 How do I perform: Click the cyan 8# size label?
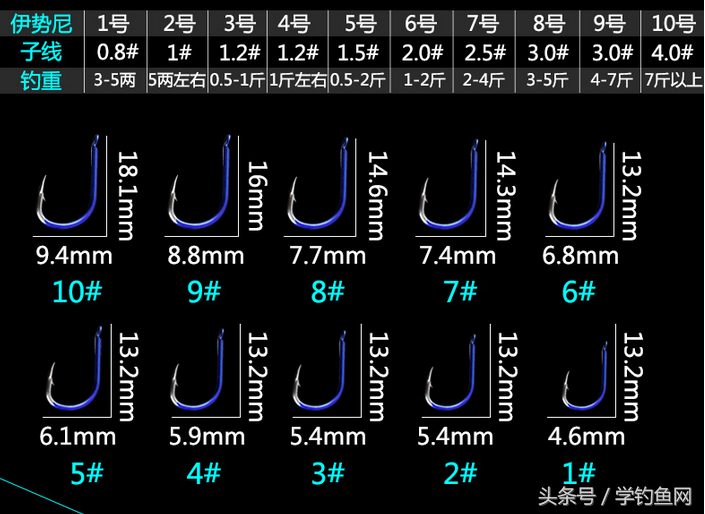click(x=328, y=291)
